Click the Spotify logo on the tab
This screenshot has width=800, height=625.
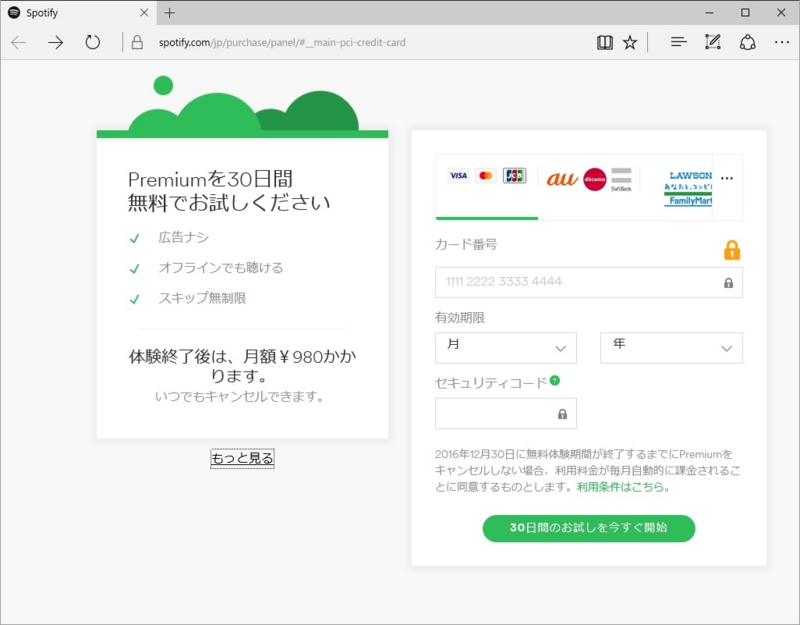[x=14, y=12]
